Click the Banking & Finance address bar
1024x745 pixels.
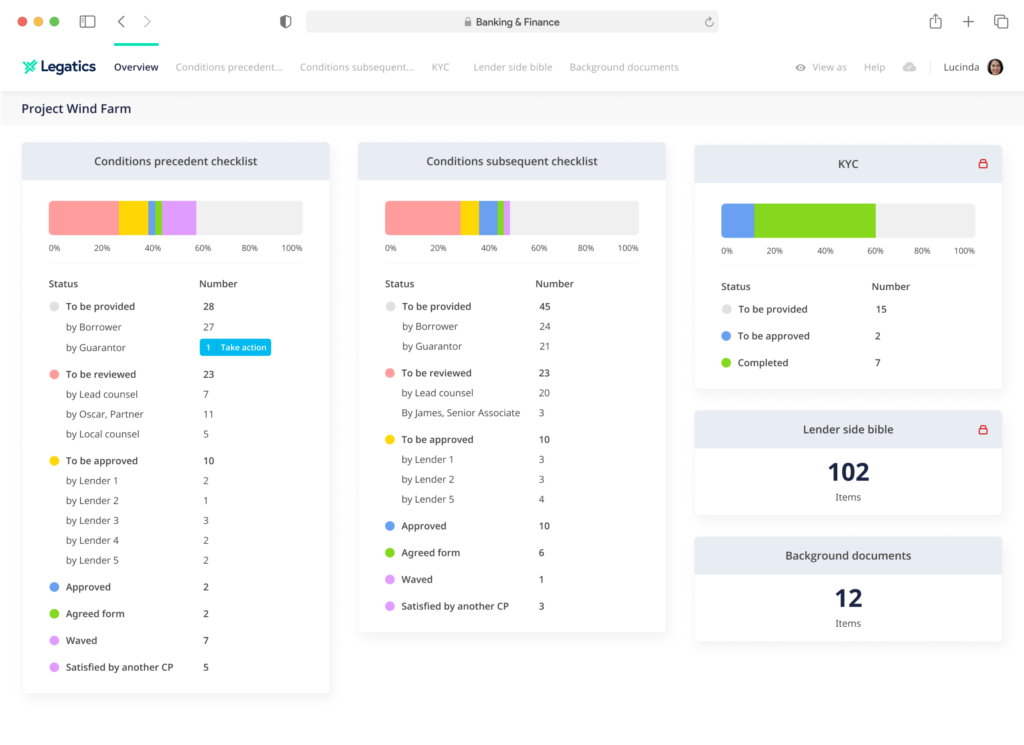tap(512, 22)
